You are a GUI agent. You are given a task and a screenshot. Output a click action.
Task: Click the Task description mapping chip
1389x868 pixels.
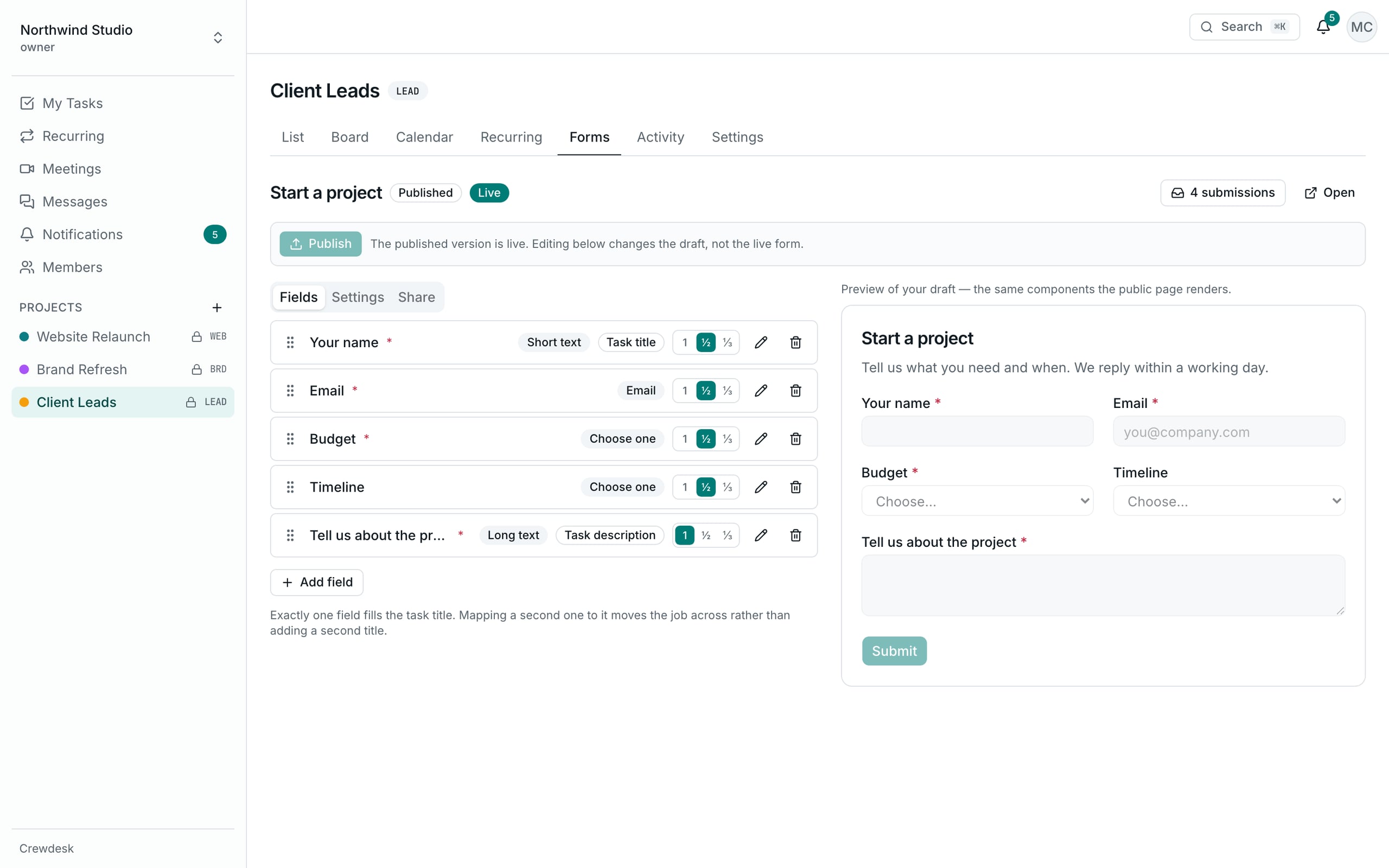(x=609, y=535)
